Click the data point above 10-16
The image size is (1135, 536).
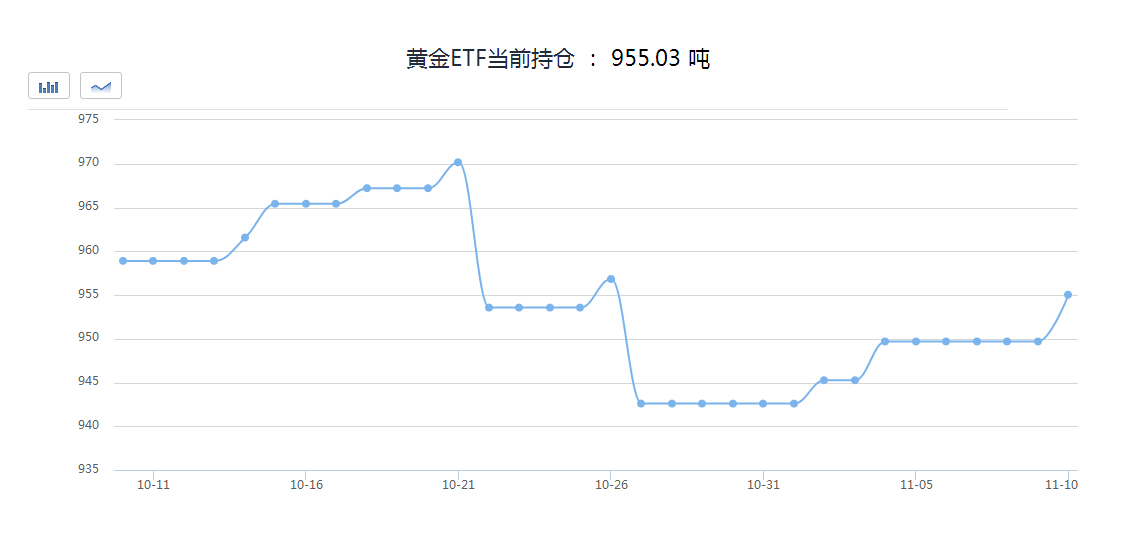click(306, 204)
